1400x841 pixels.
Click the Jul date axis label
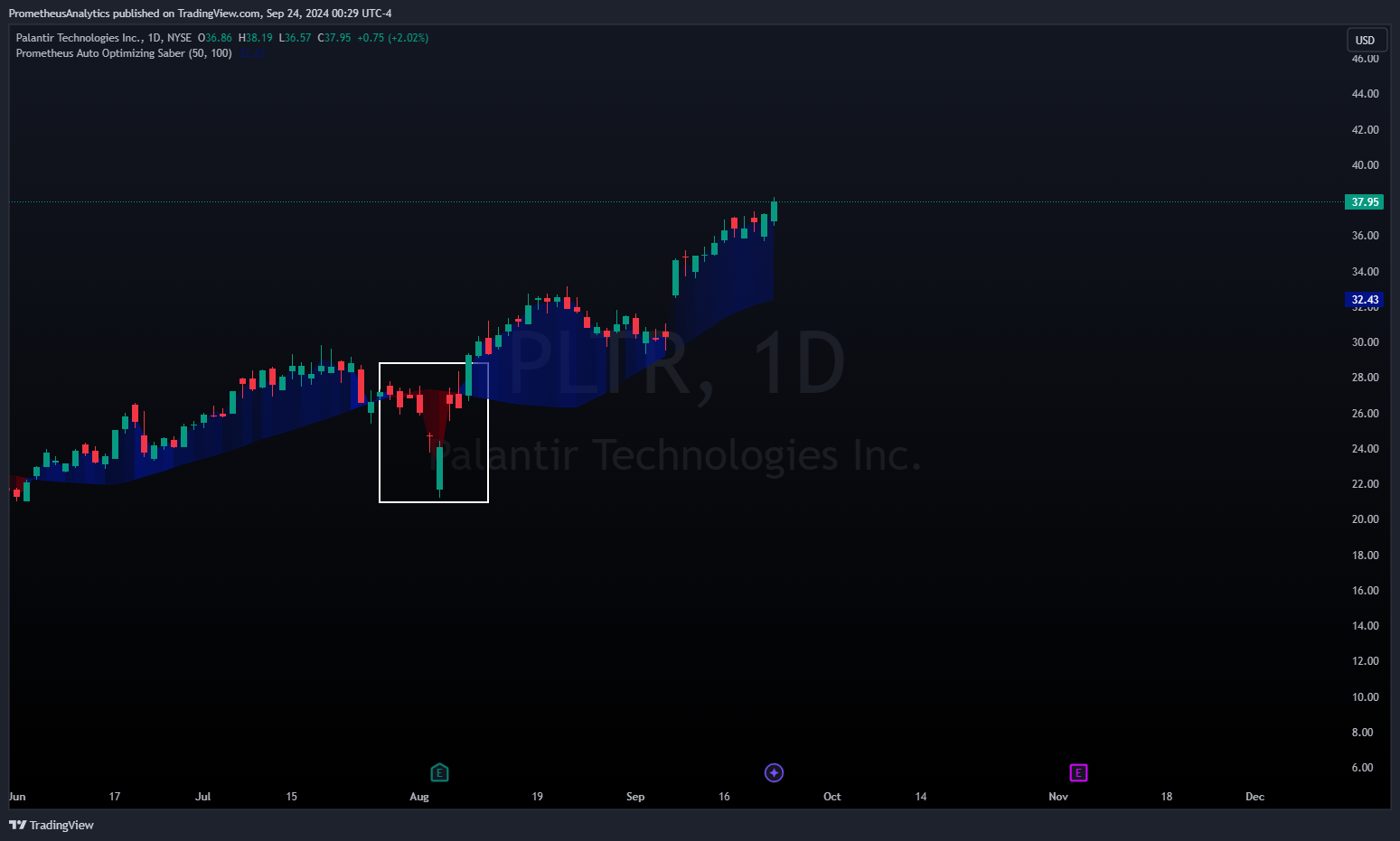click(x=202, y=797)
